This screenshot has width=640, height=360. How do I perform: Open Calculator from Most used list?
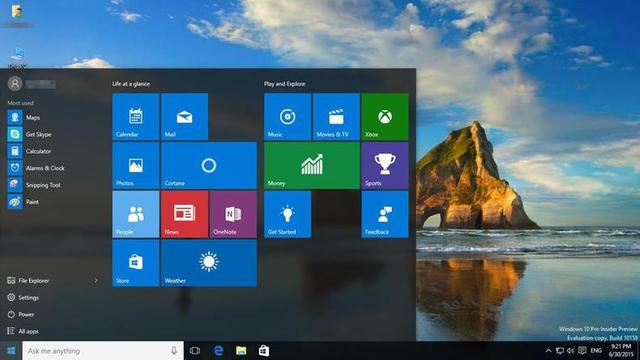pos(53,151)
